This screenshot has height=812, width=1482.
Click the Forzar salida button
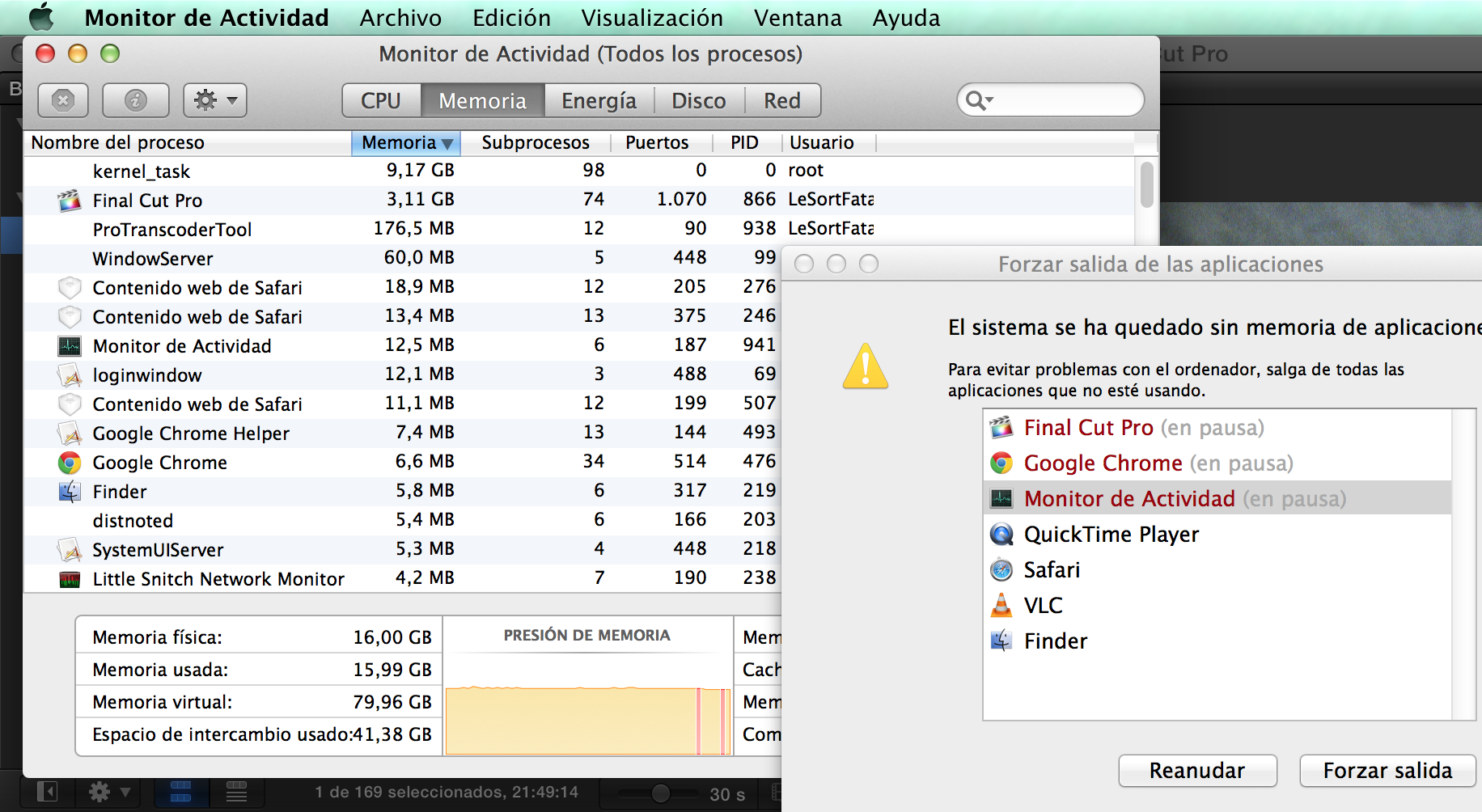click(x=1387, y=771)
